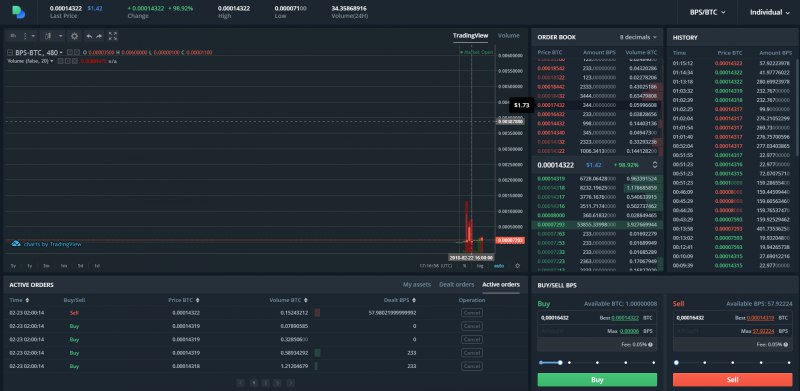Click the Buy amount slider handle
Screen dimensions: 800x391
click(560, 362)
